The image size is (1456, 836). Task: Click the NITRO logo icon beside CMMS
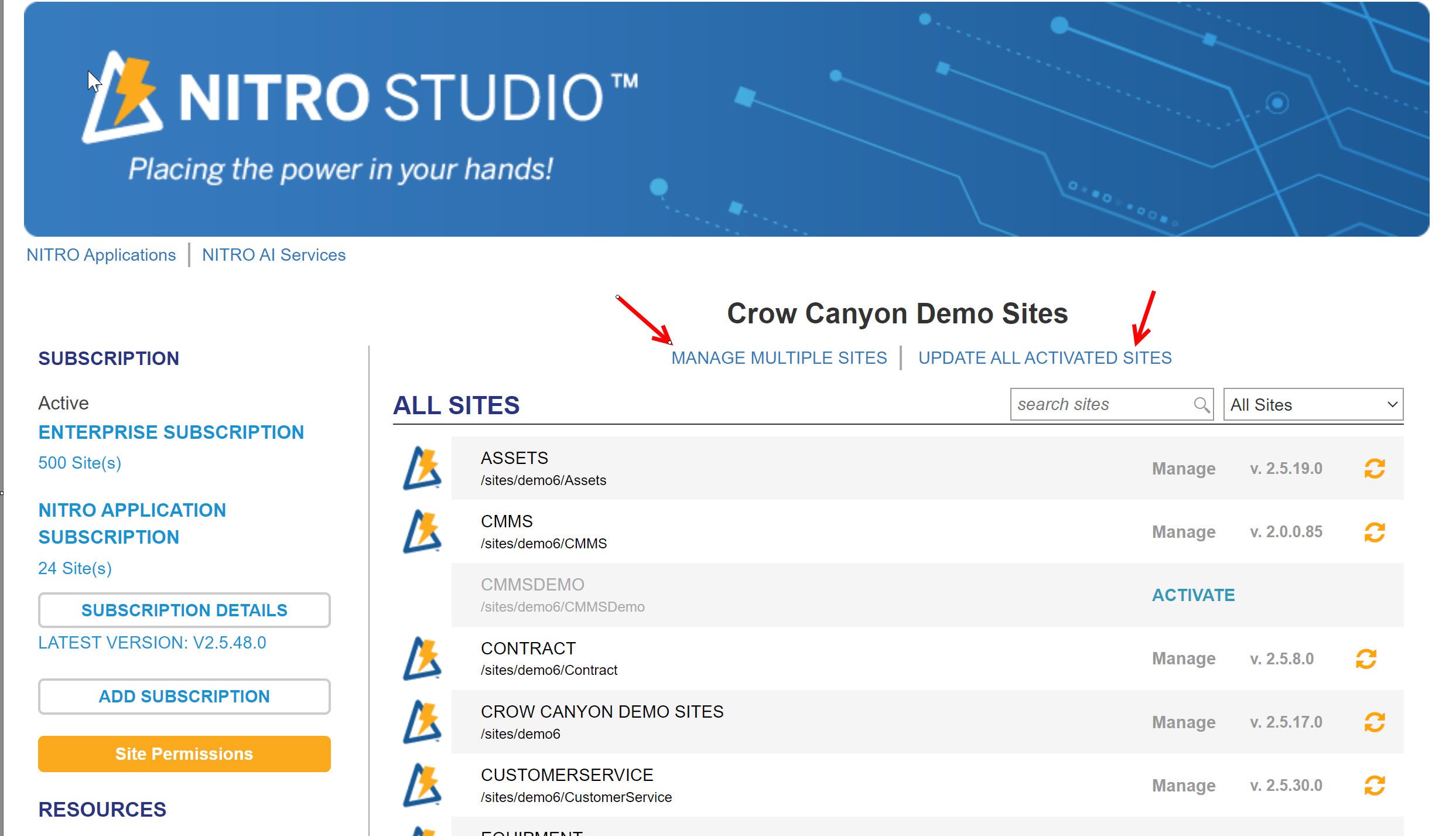click(x=422, y=531)
